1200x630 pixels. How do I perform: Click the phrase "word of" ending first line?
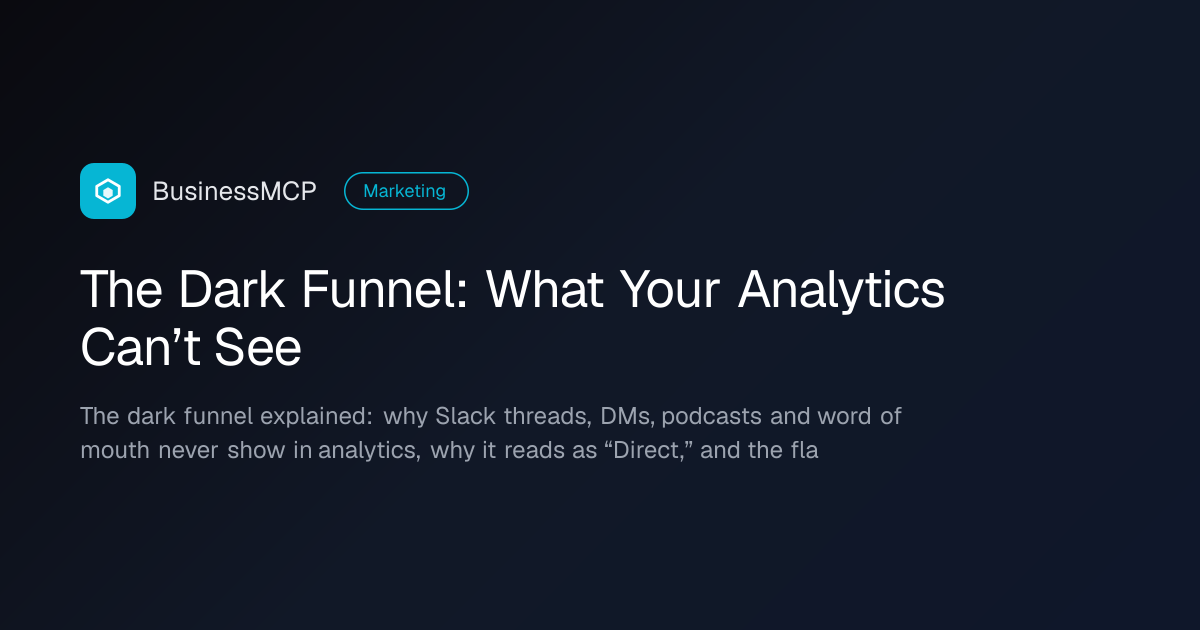859,416
